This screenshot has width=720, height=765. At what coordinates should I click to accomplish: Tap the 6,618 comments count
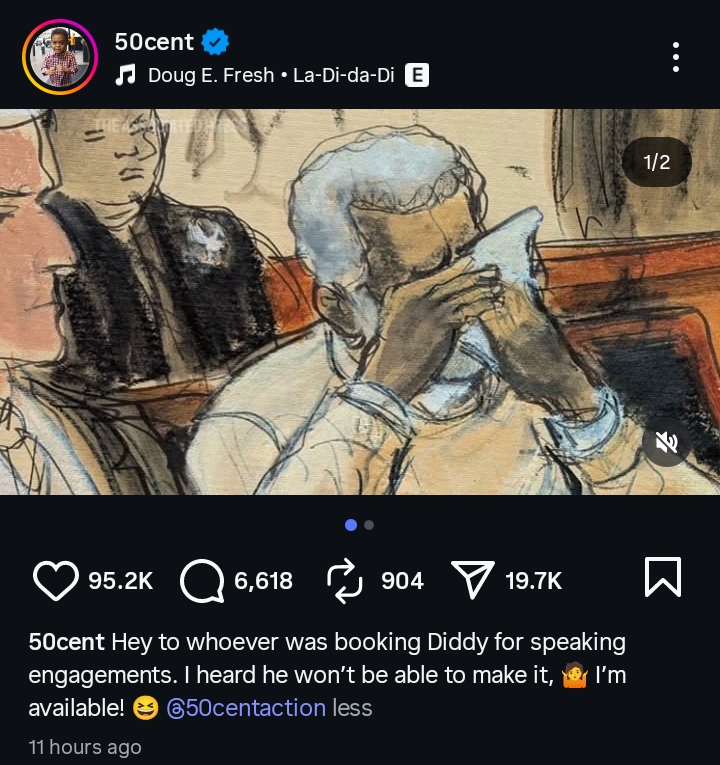tap(263, 581)
